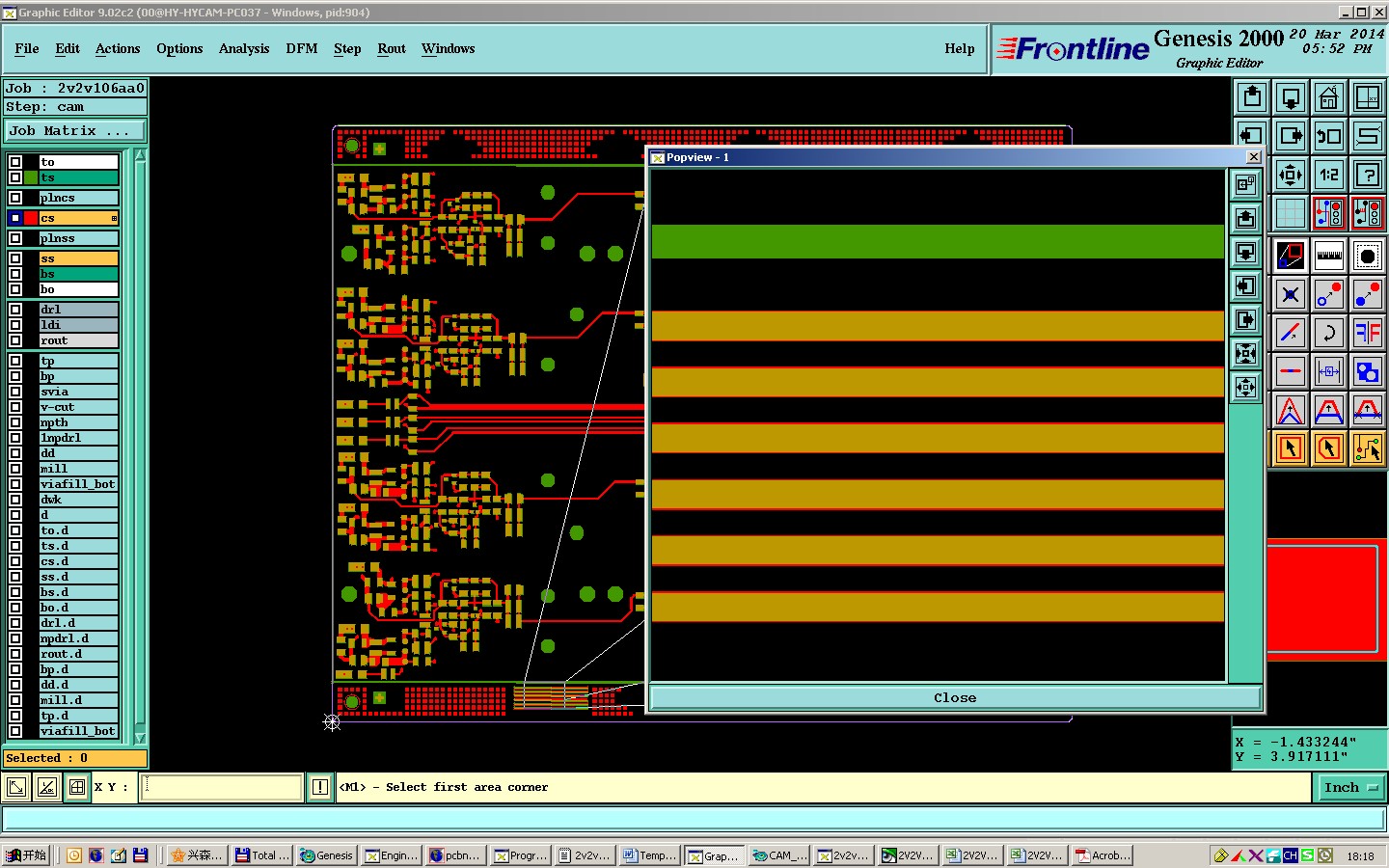Select the 1mpdrl layer name
Image resolution: width=1389 pixels, height=868 pixels.
tap(78, 438)
